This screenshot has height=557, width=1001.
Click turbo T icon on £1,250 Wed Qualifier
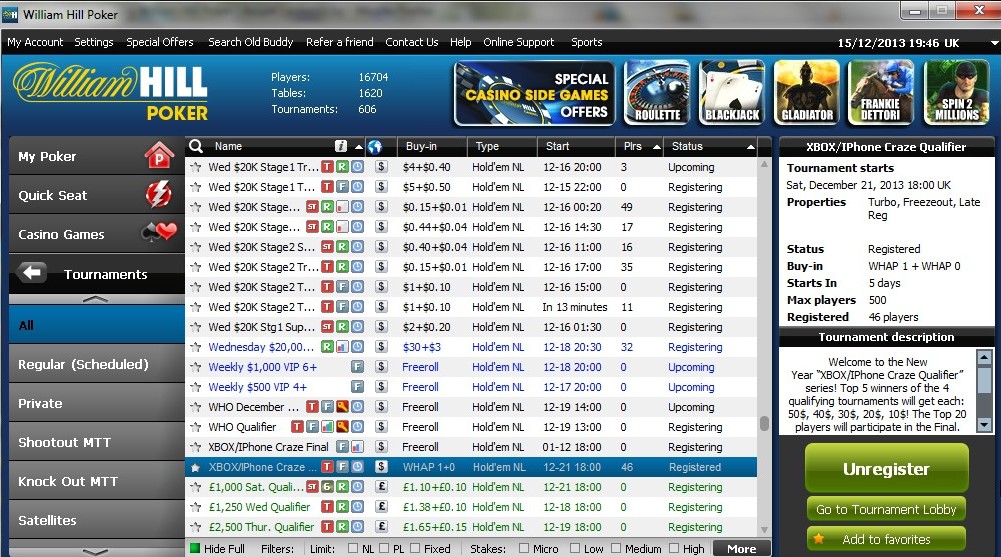click(x=327, y=507)
